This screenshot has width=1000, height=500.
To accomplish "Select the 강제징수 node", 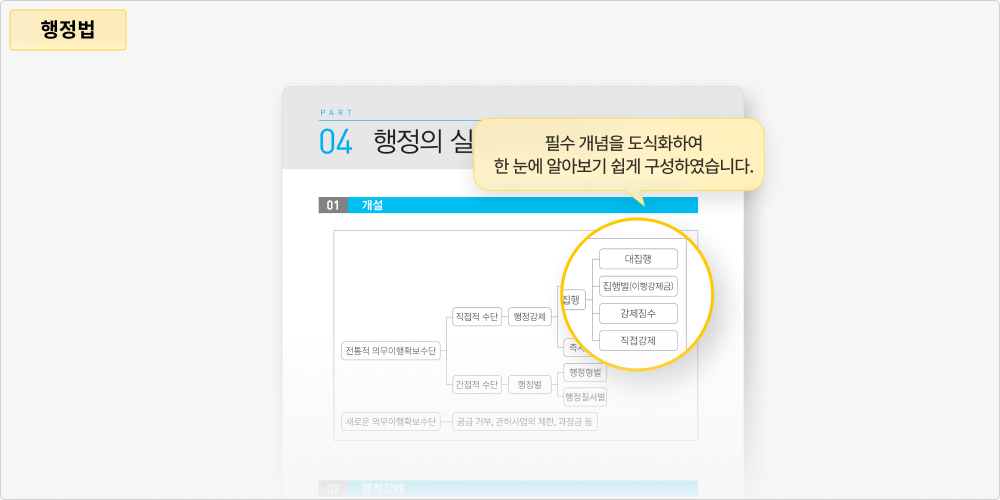I will point(637,313).
